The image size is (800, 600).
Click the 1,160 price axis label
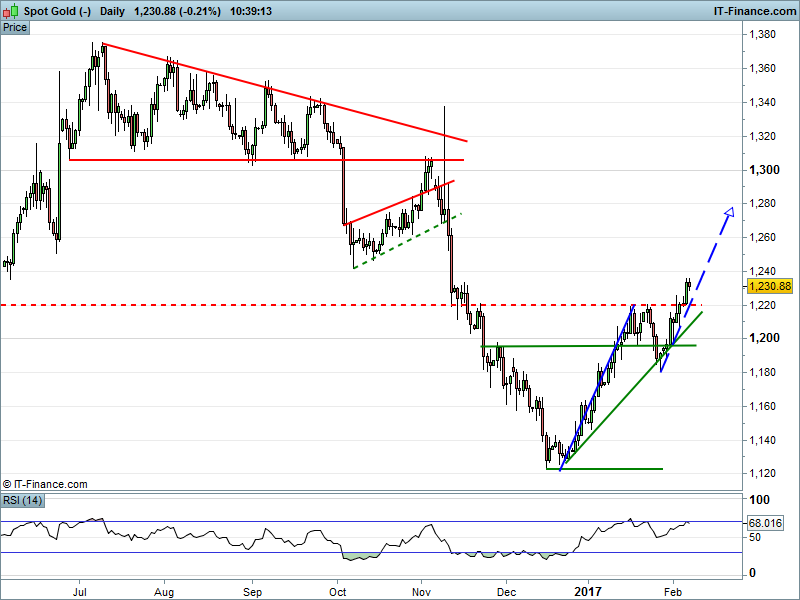click(x=762, y=406)
